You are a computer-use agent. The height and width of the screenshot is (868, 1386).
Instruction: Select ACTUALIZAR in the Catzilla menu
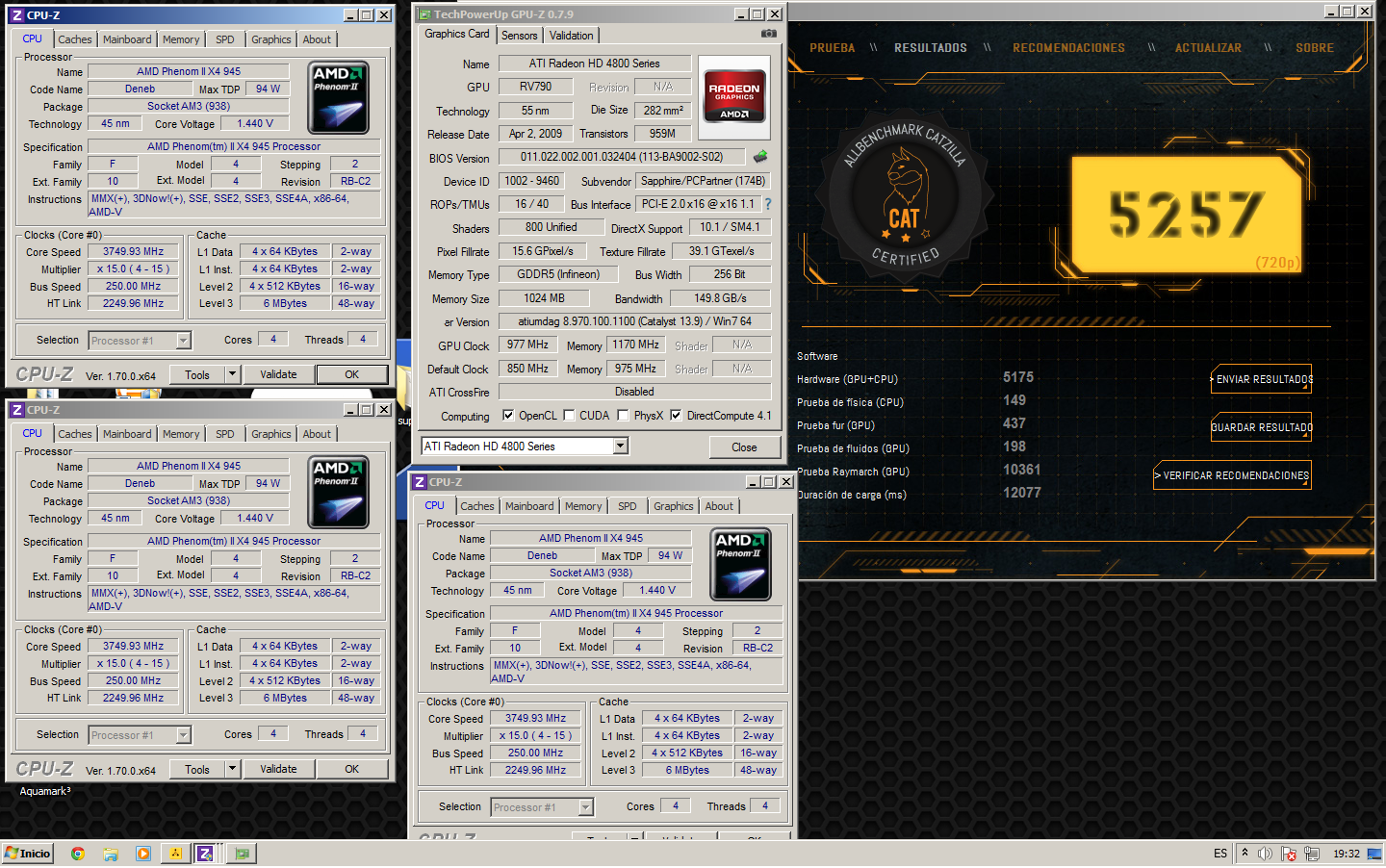click(x=1208, y=48)
